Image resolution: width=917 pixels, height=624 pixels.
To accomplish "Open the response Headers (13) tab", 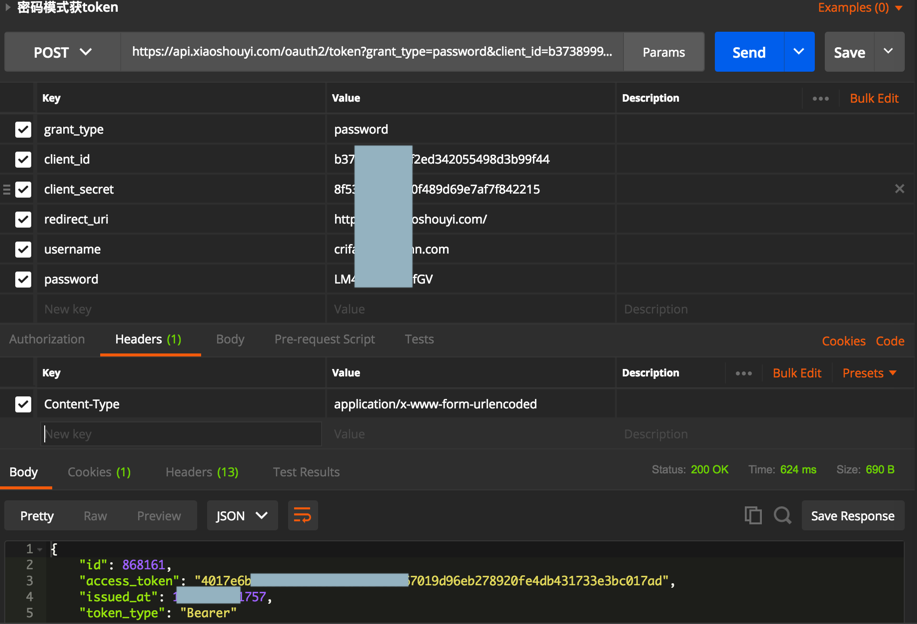I will tap(202, 472).
